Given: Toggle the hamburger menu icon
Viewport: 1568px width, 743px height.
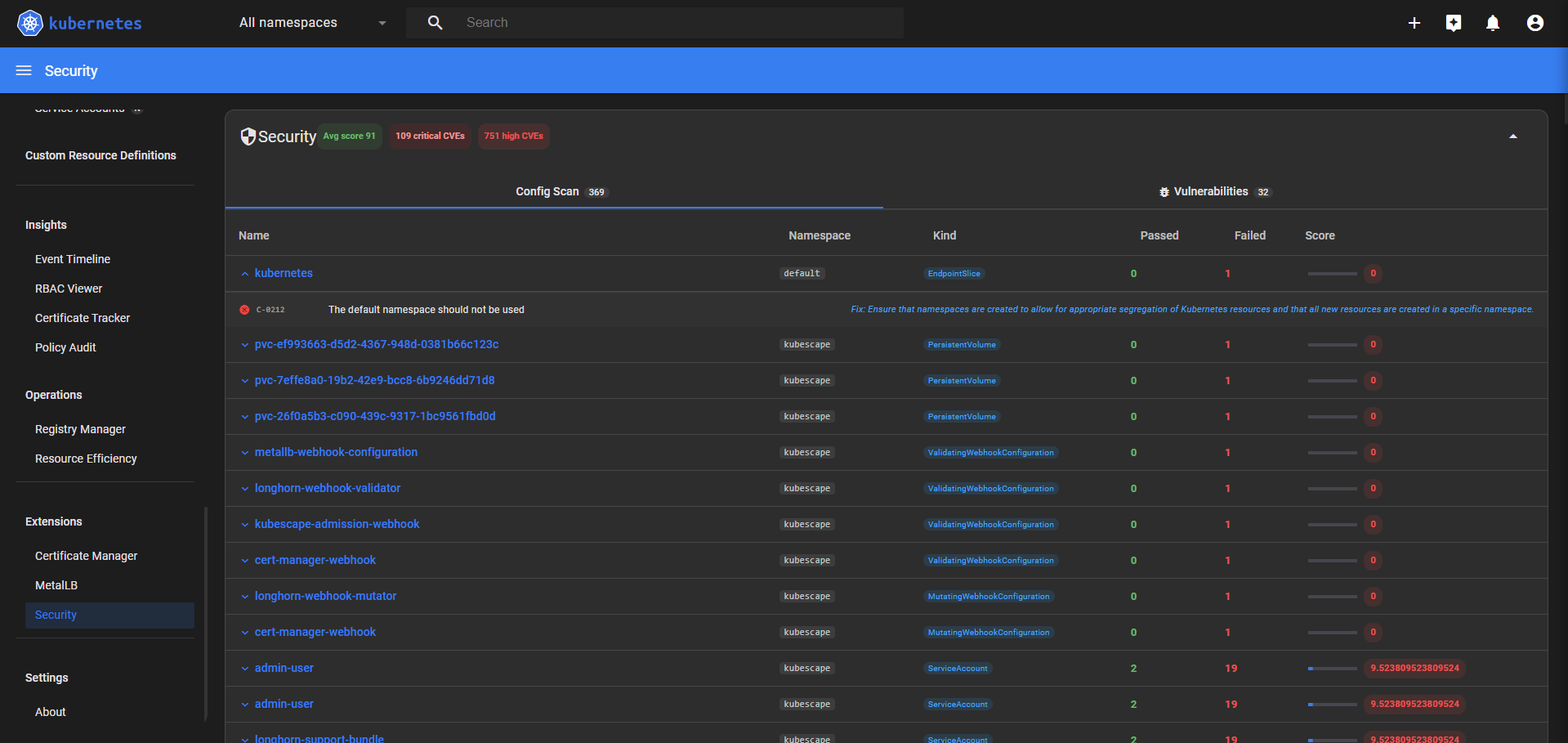Looking at the screenshot, I should click(24, 70).
